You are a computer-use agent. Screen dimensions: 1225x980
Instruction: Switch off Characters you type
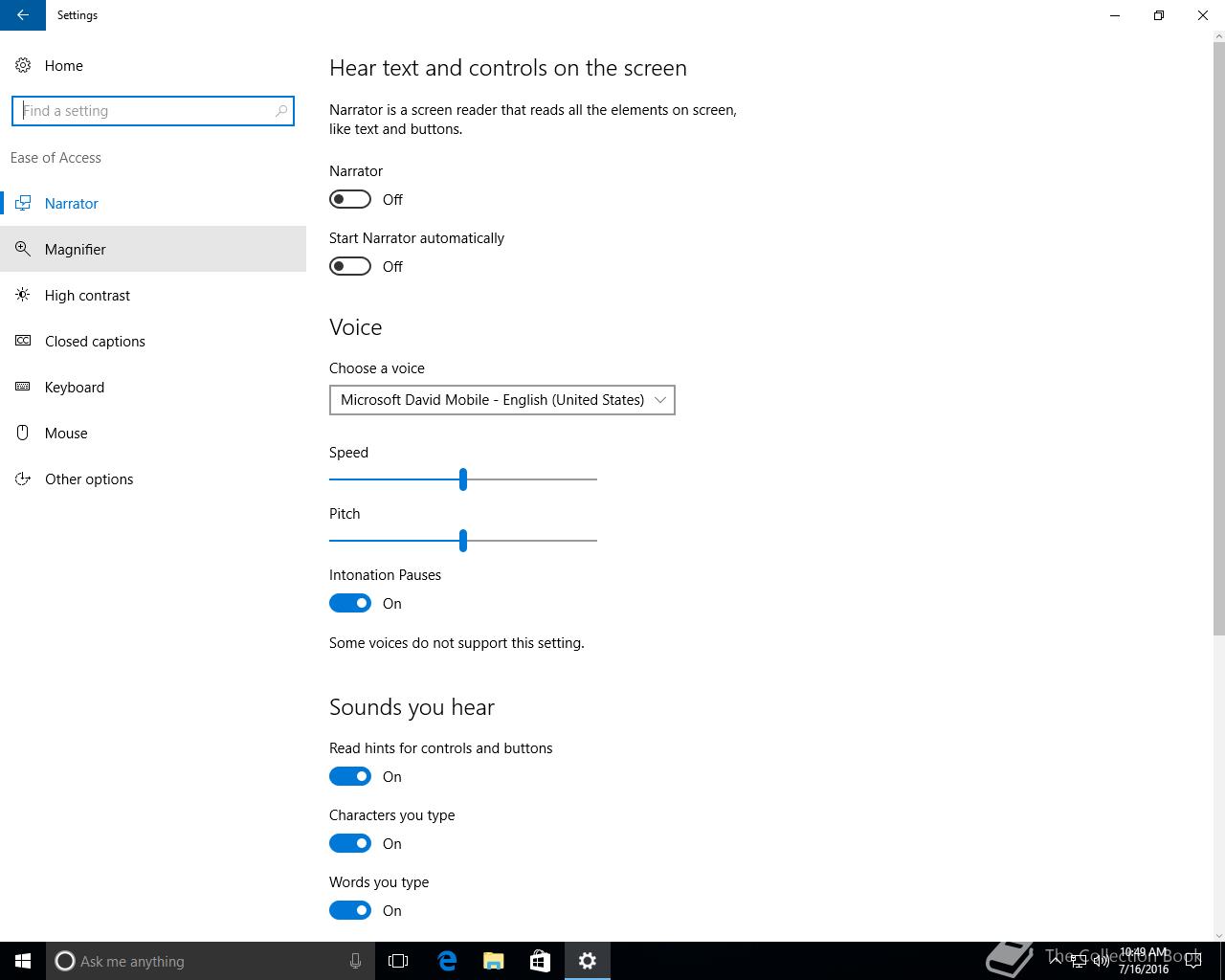350,843
